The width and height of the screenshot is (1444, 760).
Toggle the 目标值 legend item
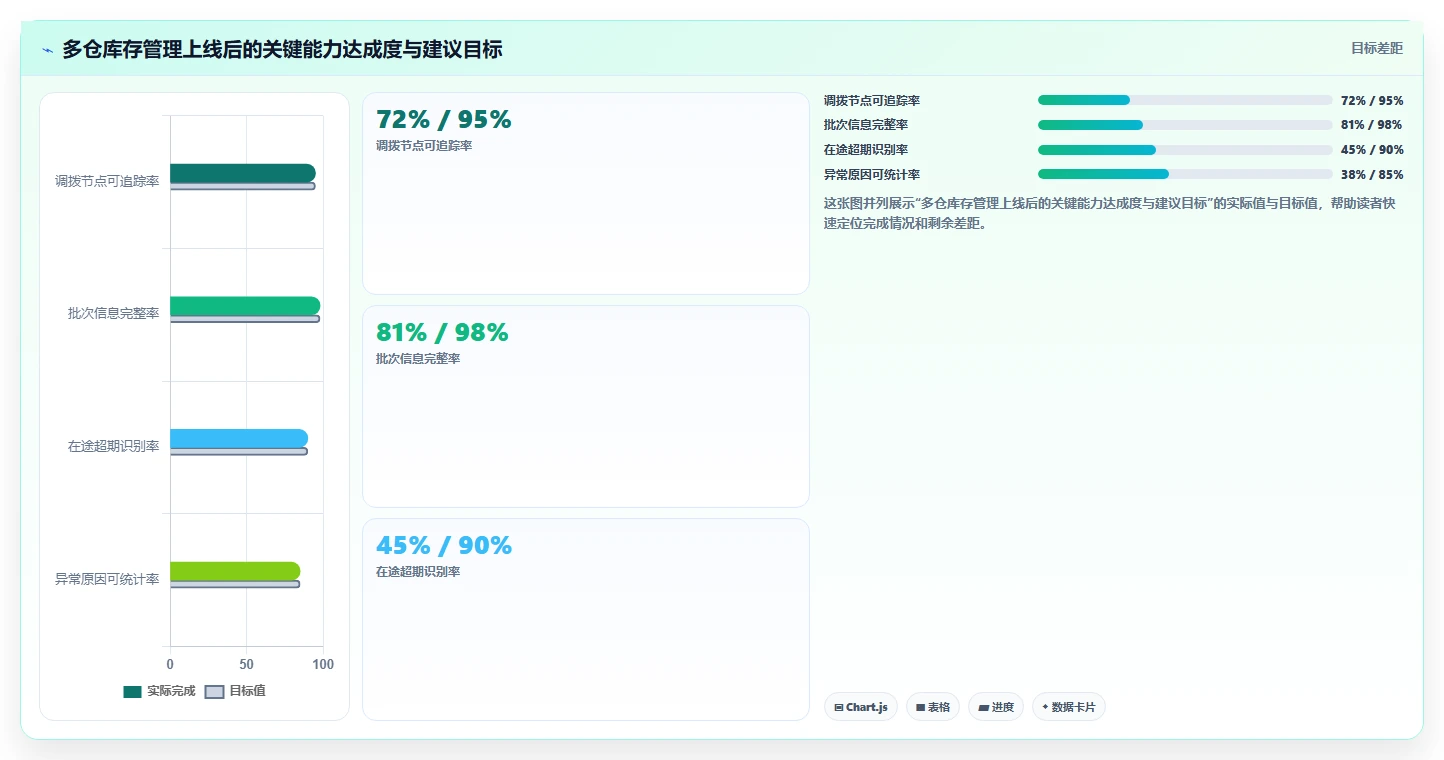[235, 691]
